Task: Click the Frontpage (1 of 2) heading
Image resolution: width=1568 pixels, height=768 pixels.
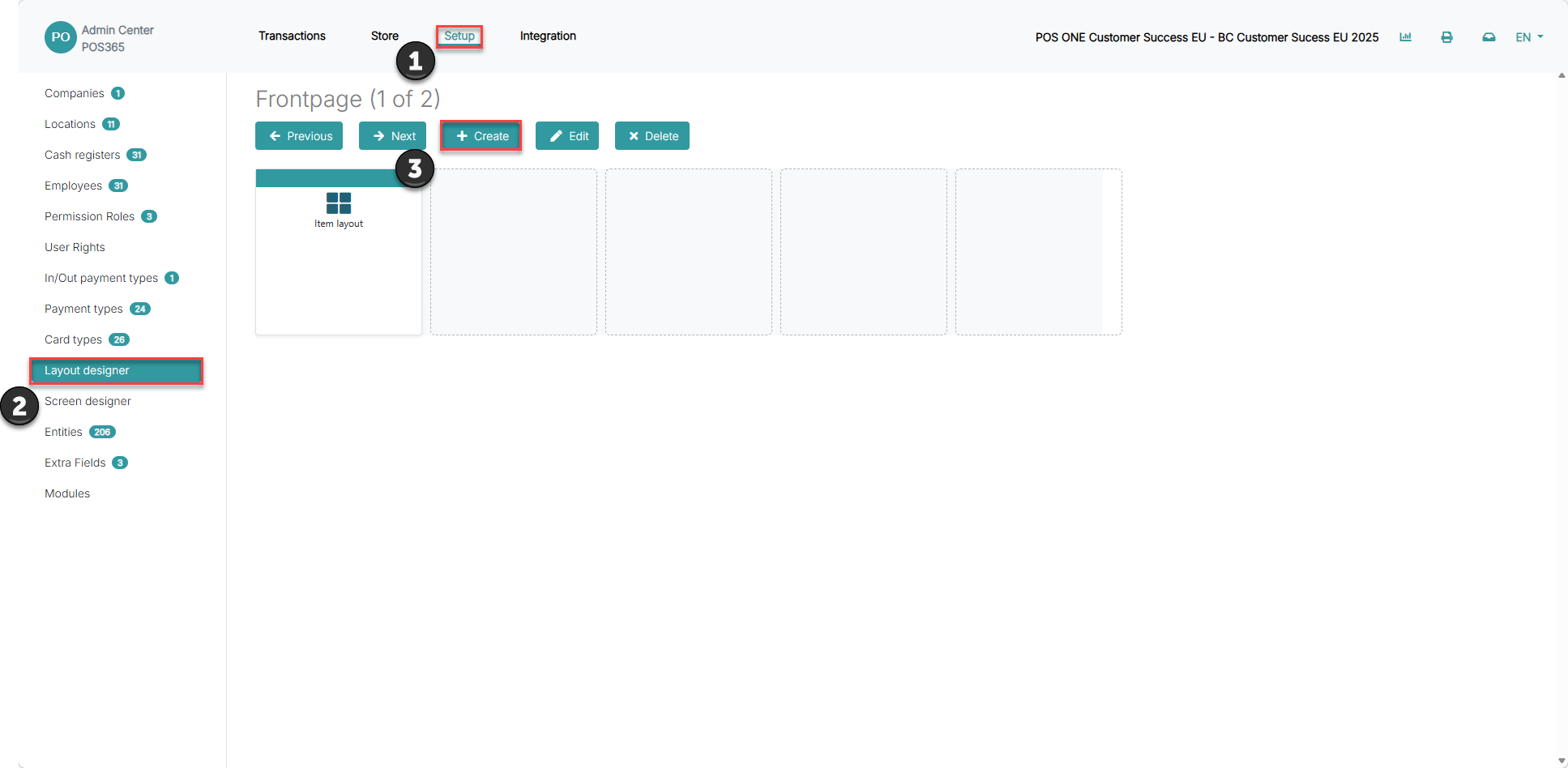Action: point(348,99)
